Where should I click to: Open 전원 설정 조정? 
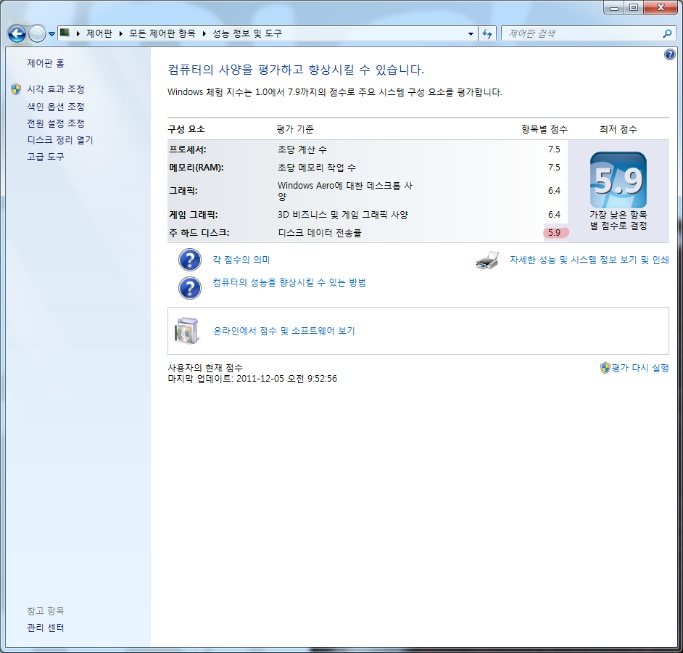coord(56,123)
